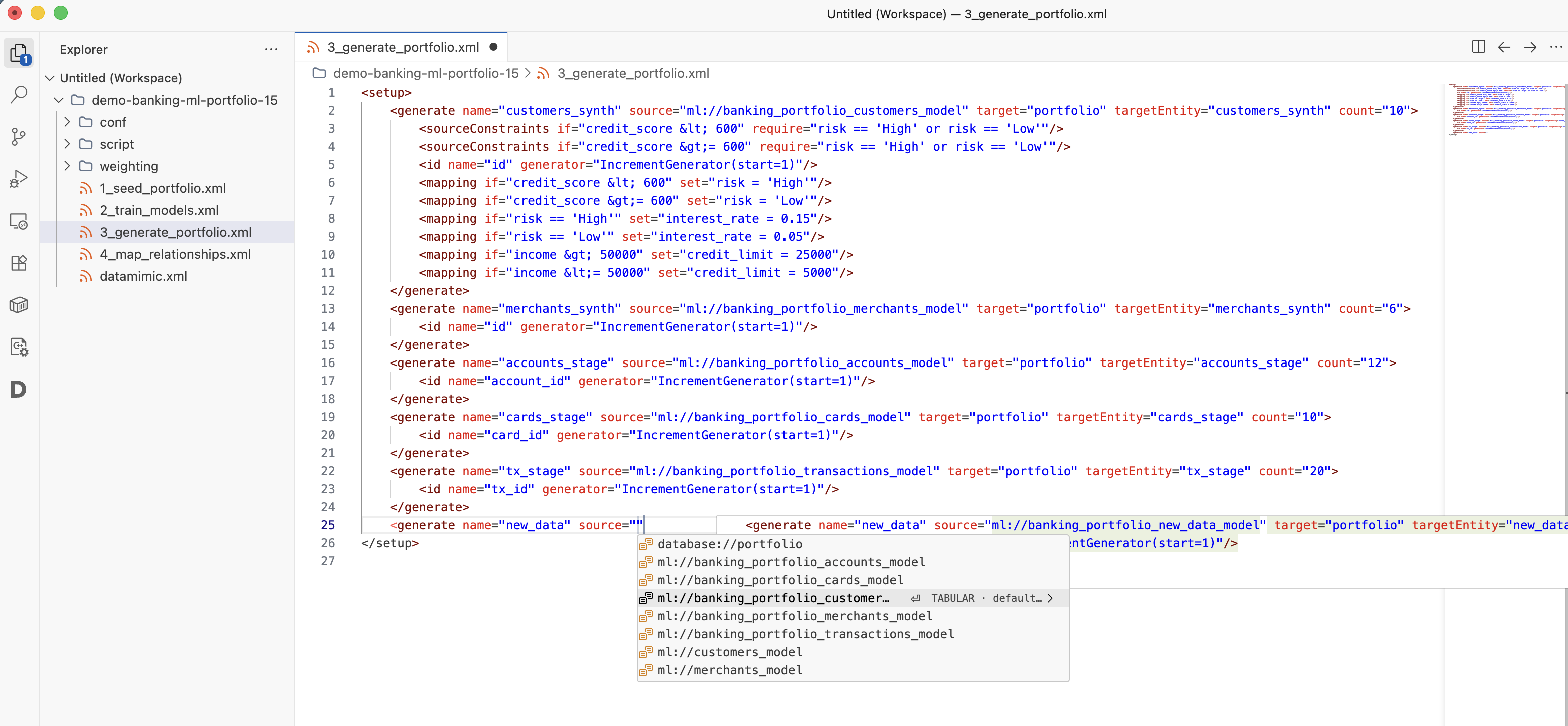Open the package cube icon in activity bar
Viewport: 1568px width, 726px height.
coord(20,305)
